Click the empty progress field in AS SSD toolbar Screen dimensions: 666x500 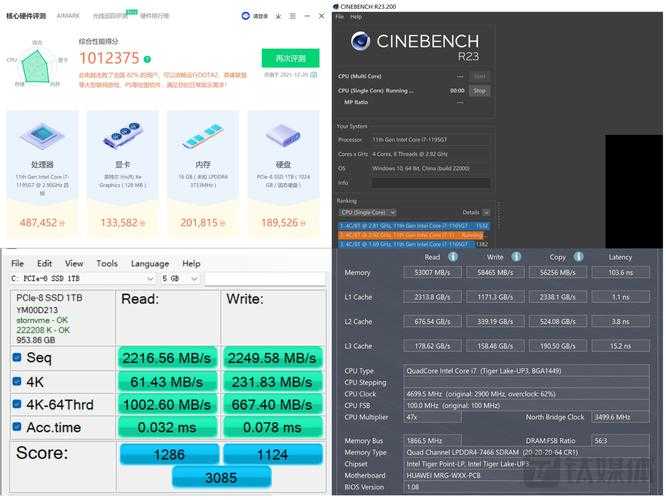[x=265, y=279]
